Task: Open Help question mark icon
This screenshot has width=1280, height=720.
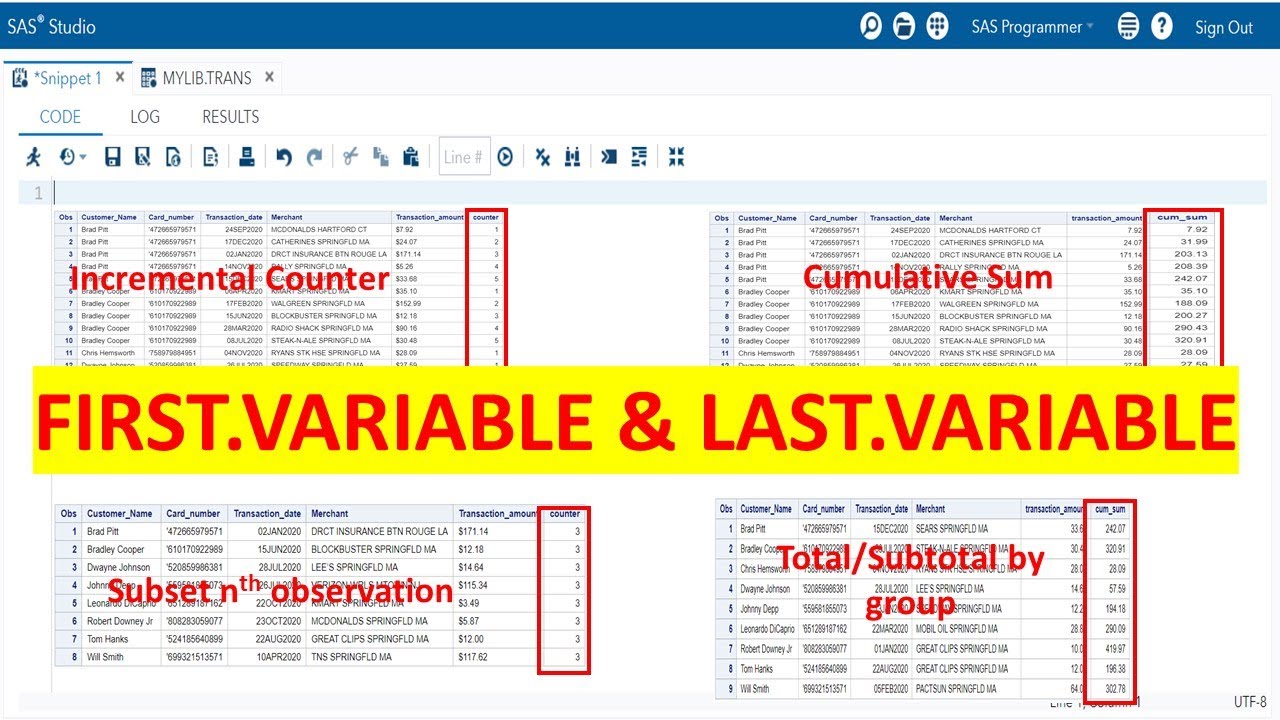Action: click(1161, 26)
